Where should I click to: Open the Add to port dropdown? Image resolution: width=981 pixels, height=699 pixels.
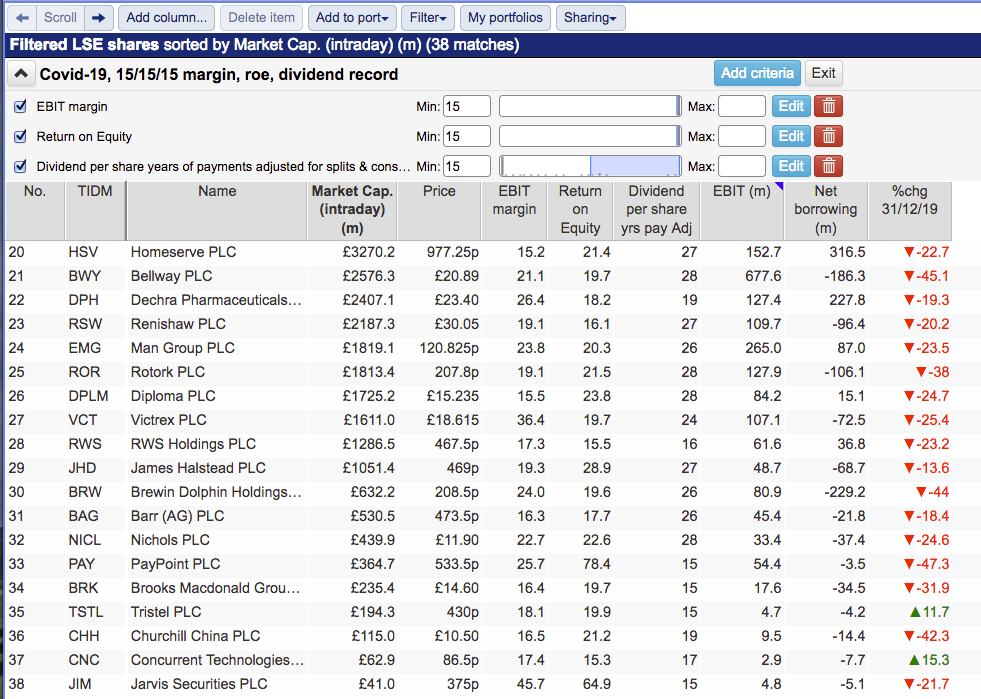[x=352, y=18]
